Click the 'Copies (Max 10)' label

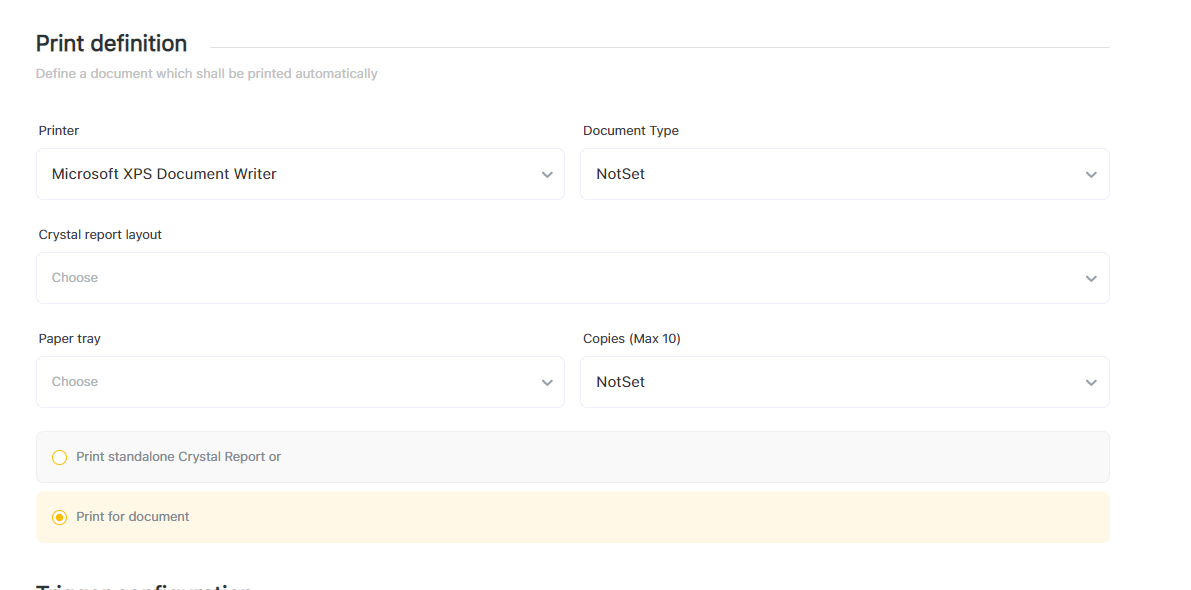tap(631, 339)
